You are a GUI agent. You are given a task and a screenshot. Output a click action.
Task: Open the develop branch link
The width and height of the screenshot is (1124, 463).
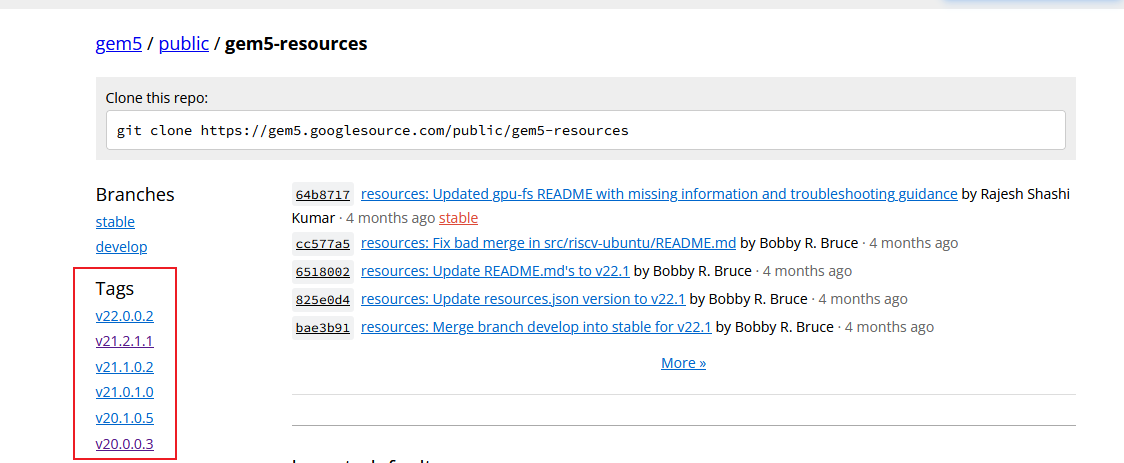(121, 247)
